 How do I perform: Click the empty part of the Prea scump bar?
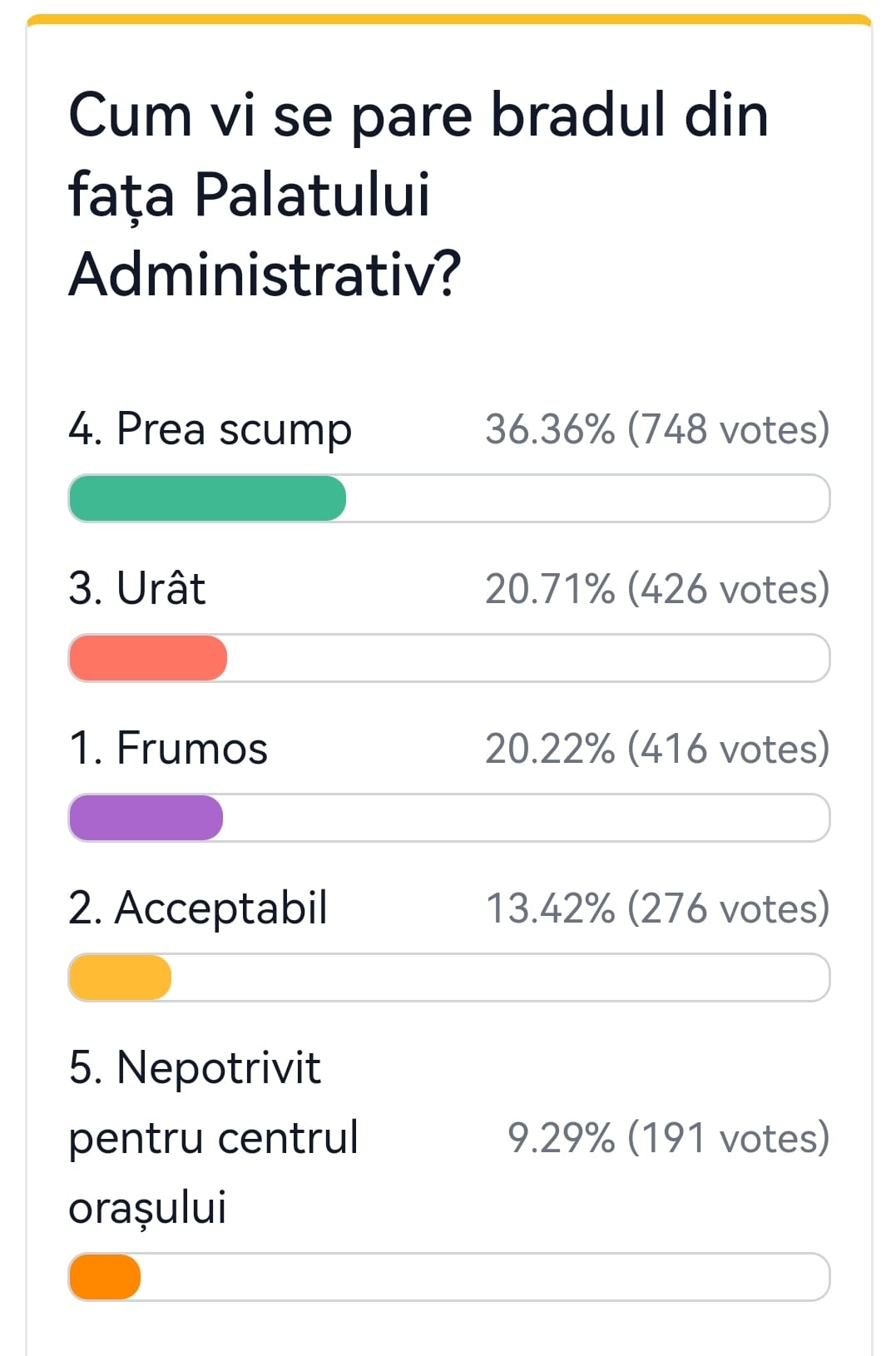[x=587, y=498]
